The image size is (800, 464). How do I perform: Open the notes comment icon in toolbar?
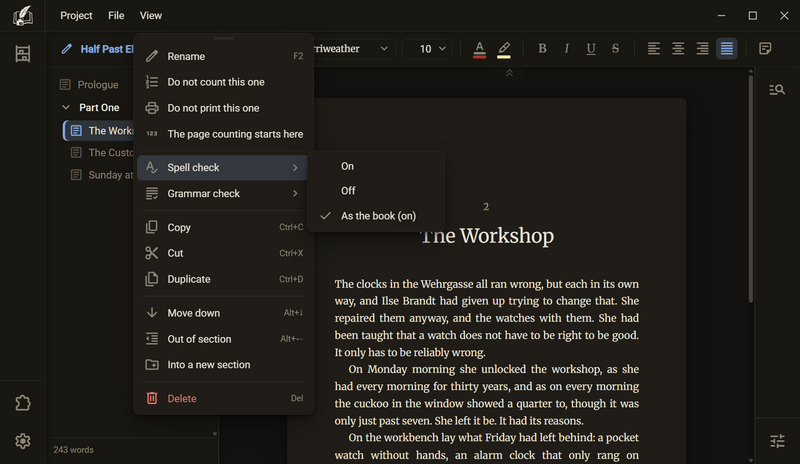(x=765, y=48)
